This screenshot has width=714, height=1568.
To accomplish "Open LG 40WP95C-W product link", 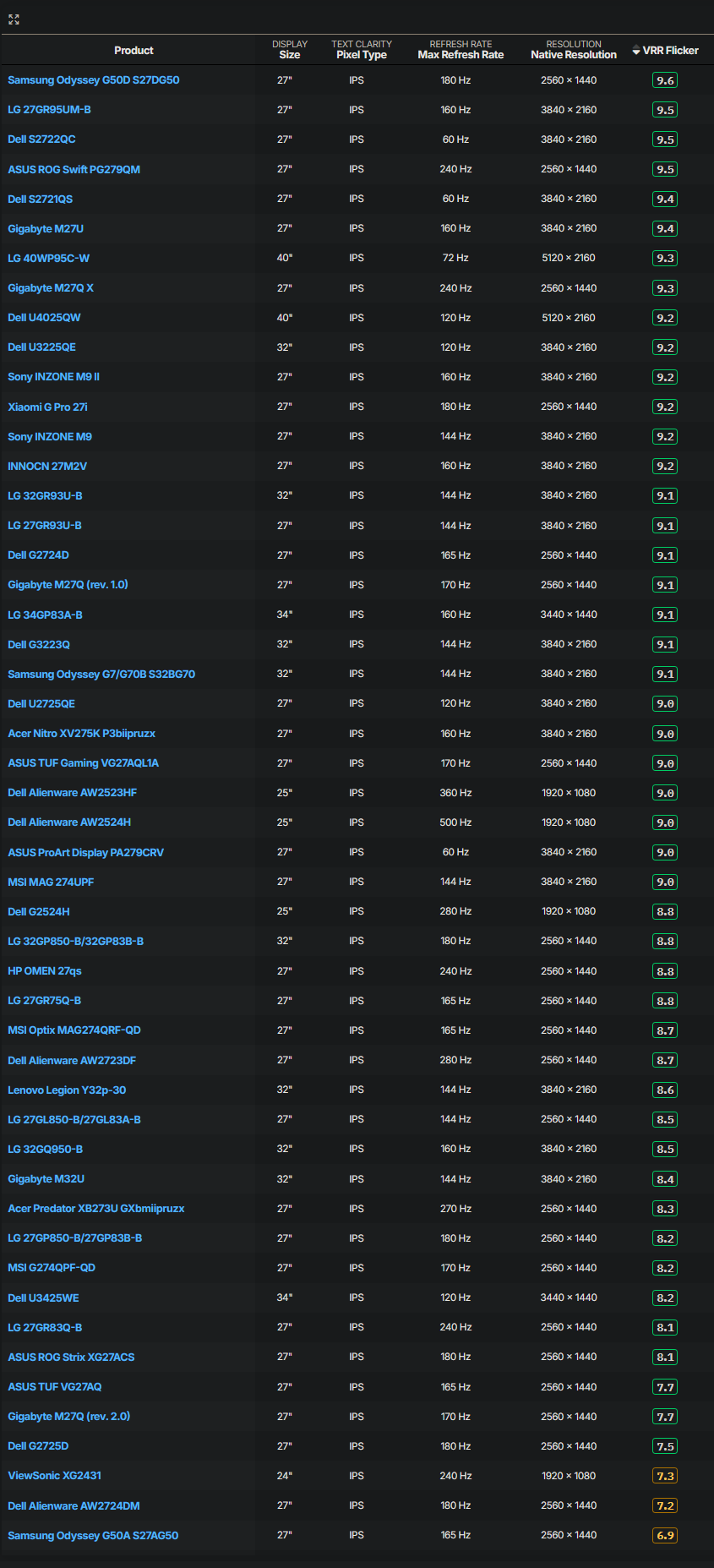I will point(48,258).
